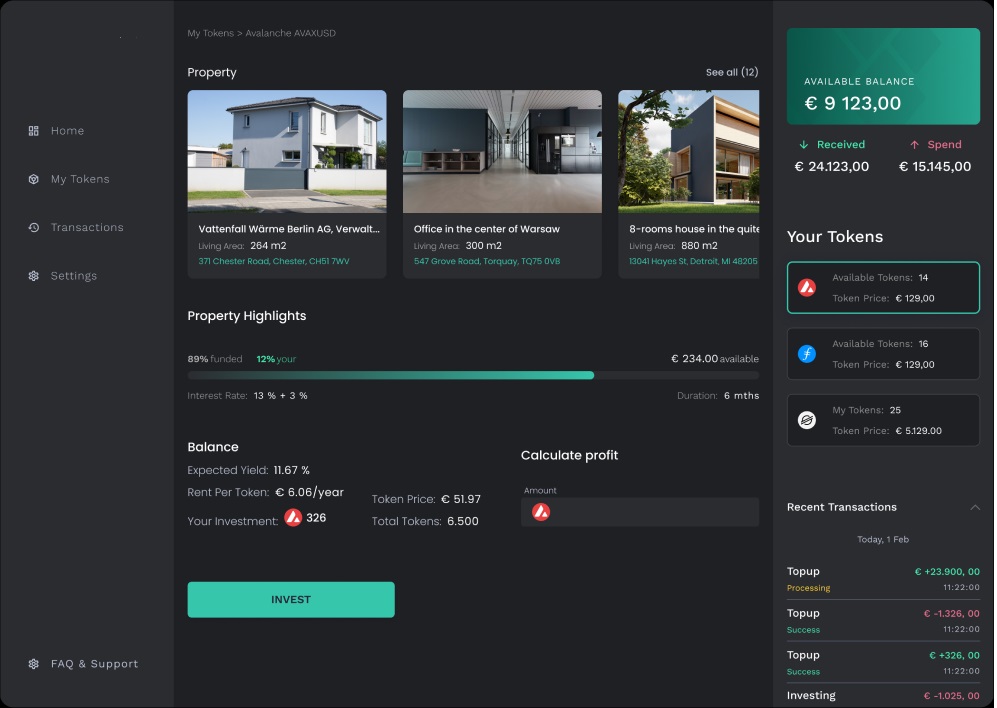This screenshot has height=708, width=997.
Task: Click the Avalanche logo beside Your Investment
Action: (293, 518)
